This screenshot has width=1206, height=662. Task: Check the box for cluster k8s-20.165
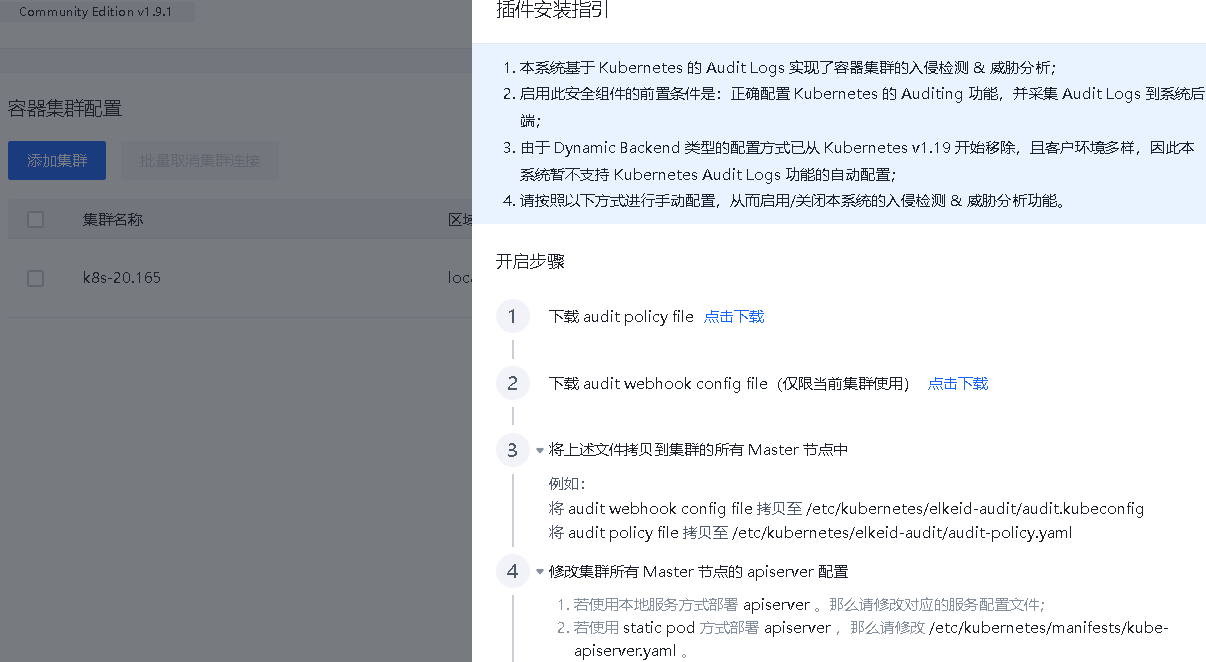point(36,278)
